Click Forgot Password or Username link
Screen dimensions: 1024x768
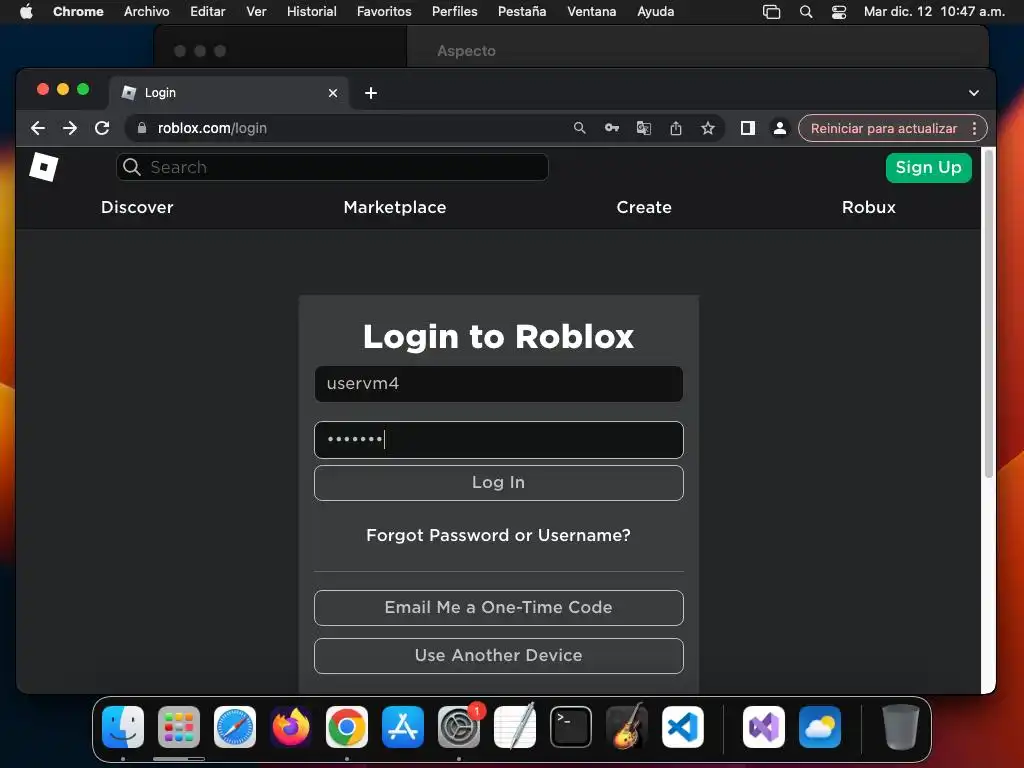(x=498, y=536)
